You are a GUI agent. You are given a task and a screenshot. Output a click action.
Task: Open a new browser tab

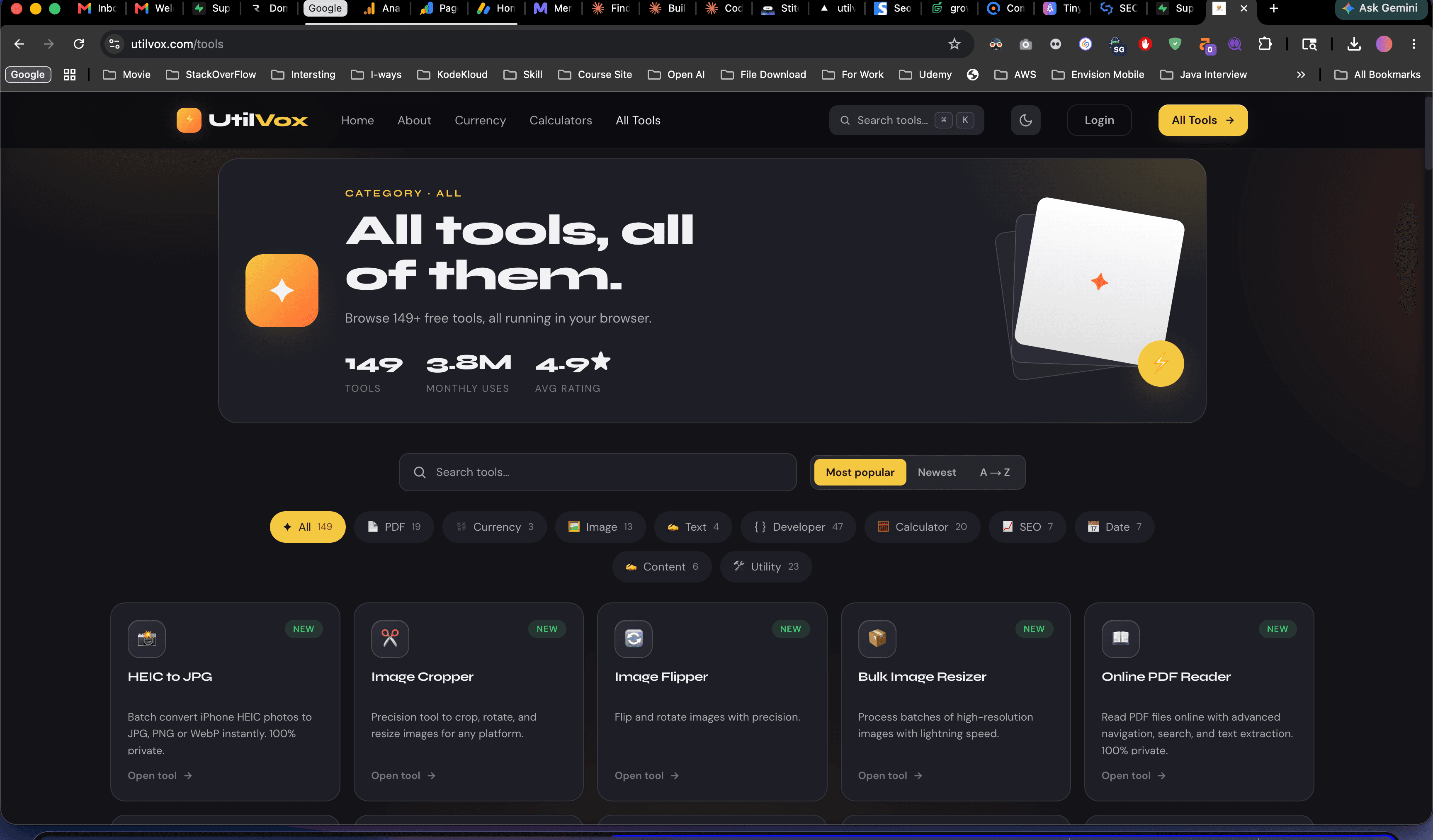point(1273,9)
